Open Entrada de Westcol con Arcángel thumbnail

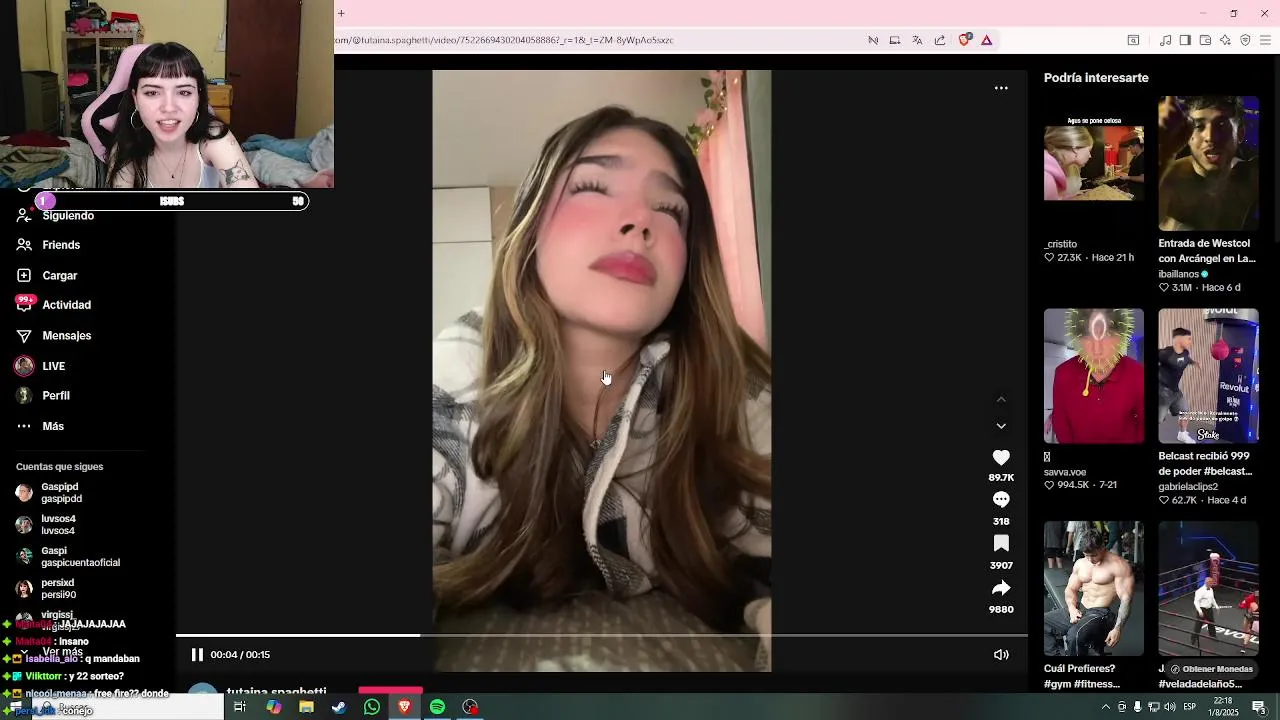(x=1208, y=163)
